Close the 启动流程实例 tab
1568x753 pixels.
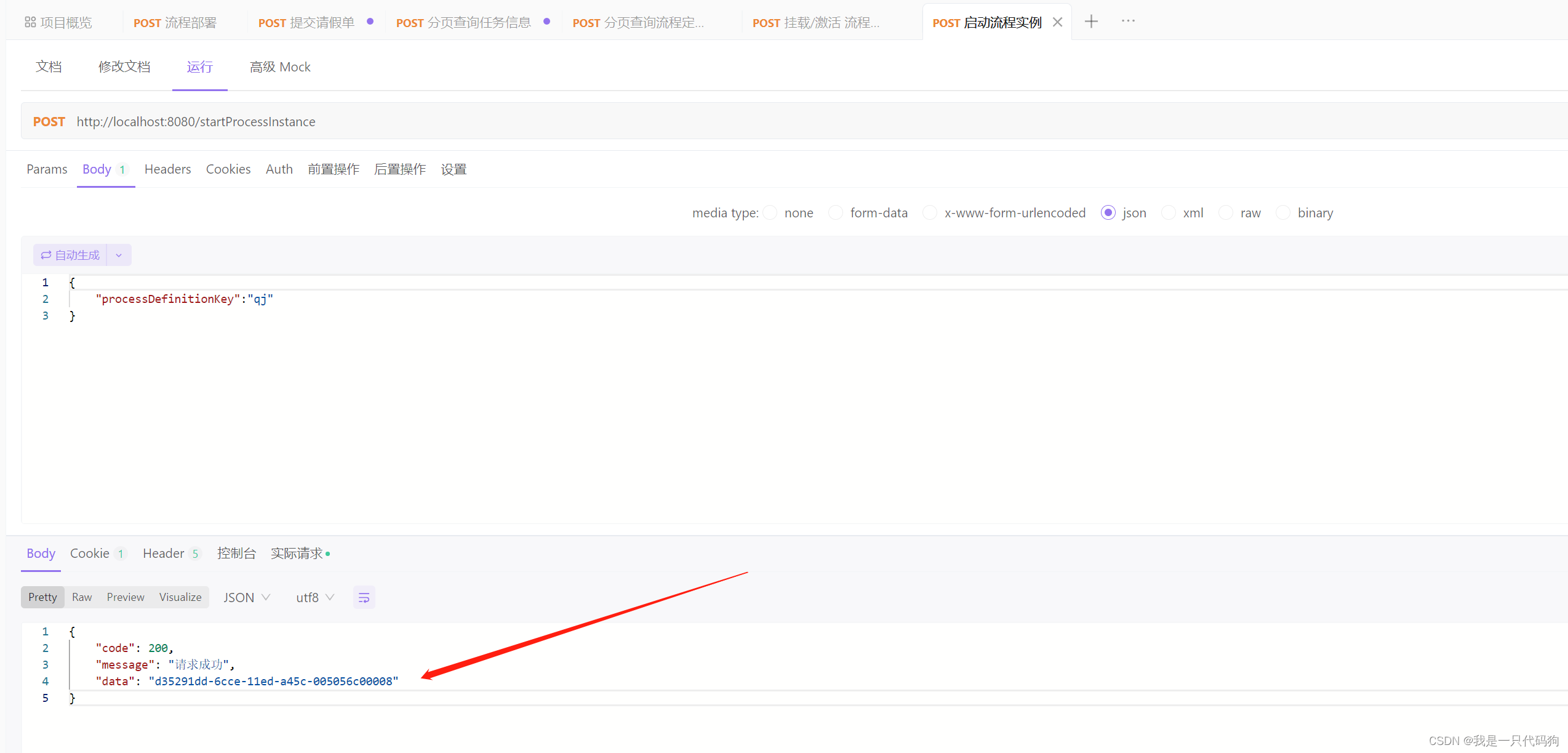point(1058,22)
